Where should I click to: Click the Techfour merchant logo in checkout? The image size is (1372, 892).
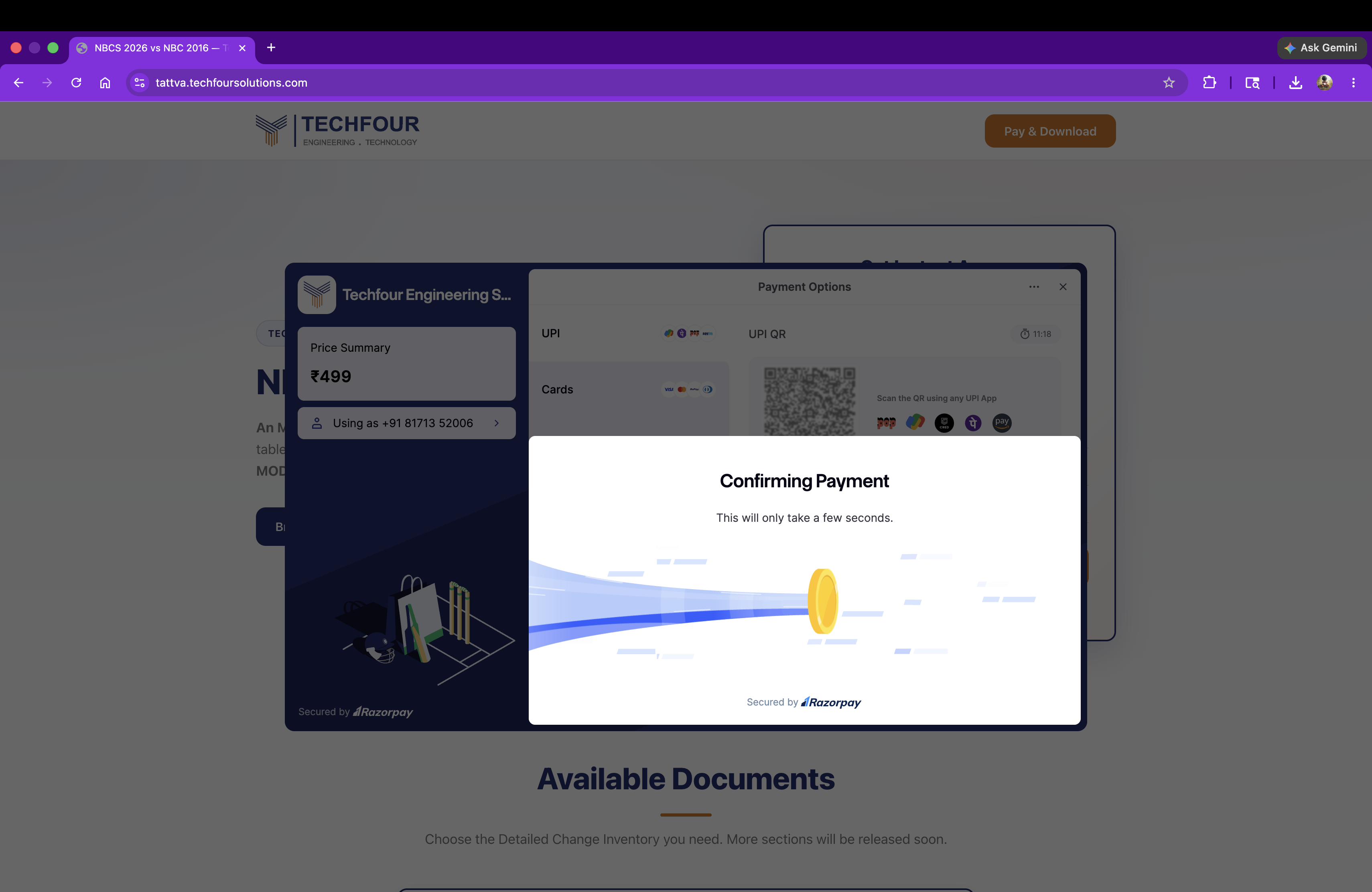point(317,294)
